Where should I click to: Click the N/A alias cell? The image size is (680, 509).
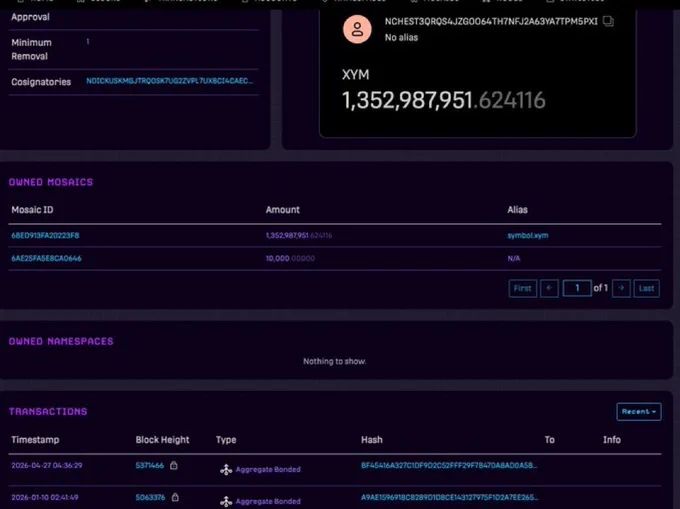click(514, 258)
